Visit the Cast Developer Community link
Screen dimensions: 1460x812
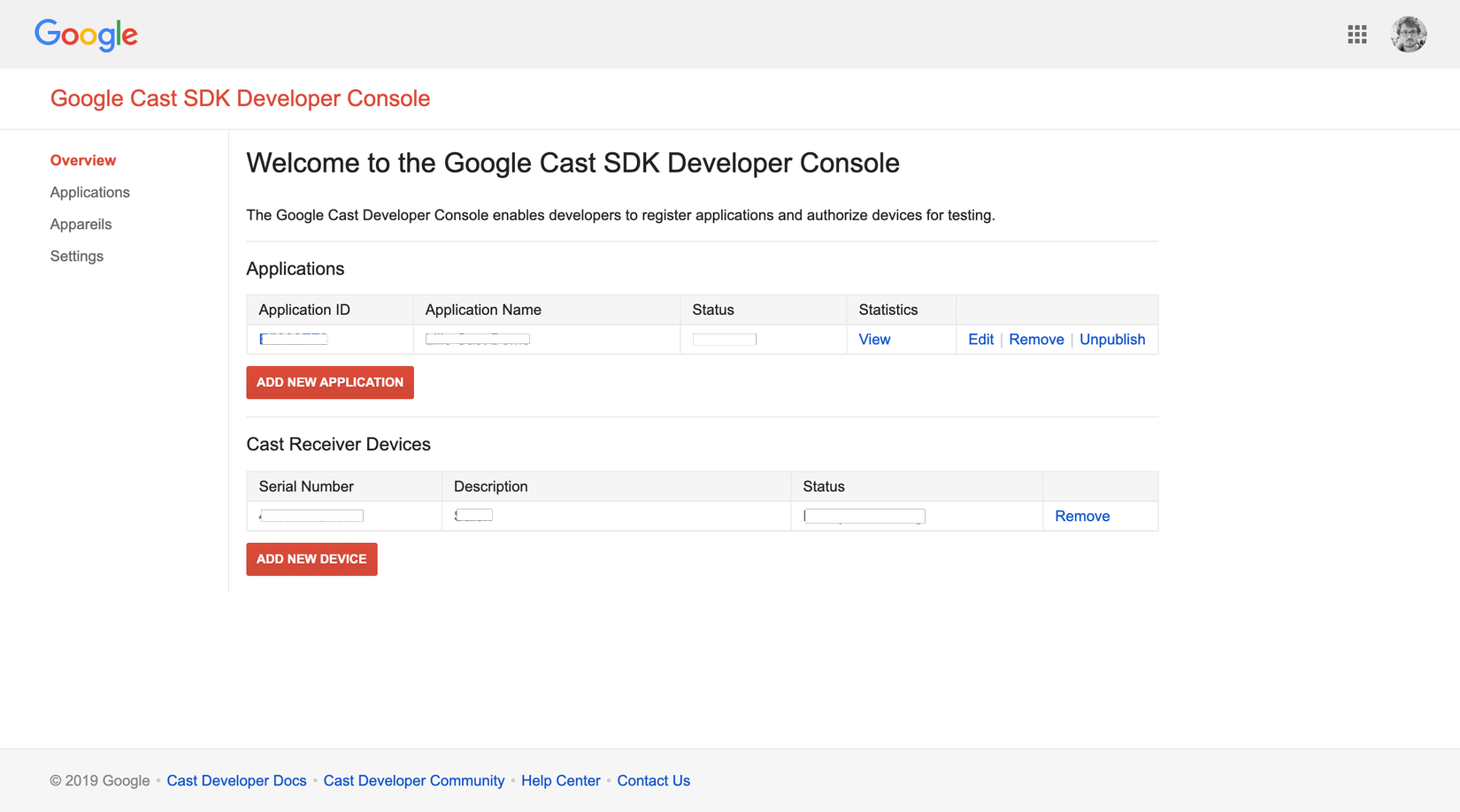[x=413, y=780]
